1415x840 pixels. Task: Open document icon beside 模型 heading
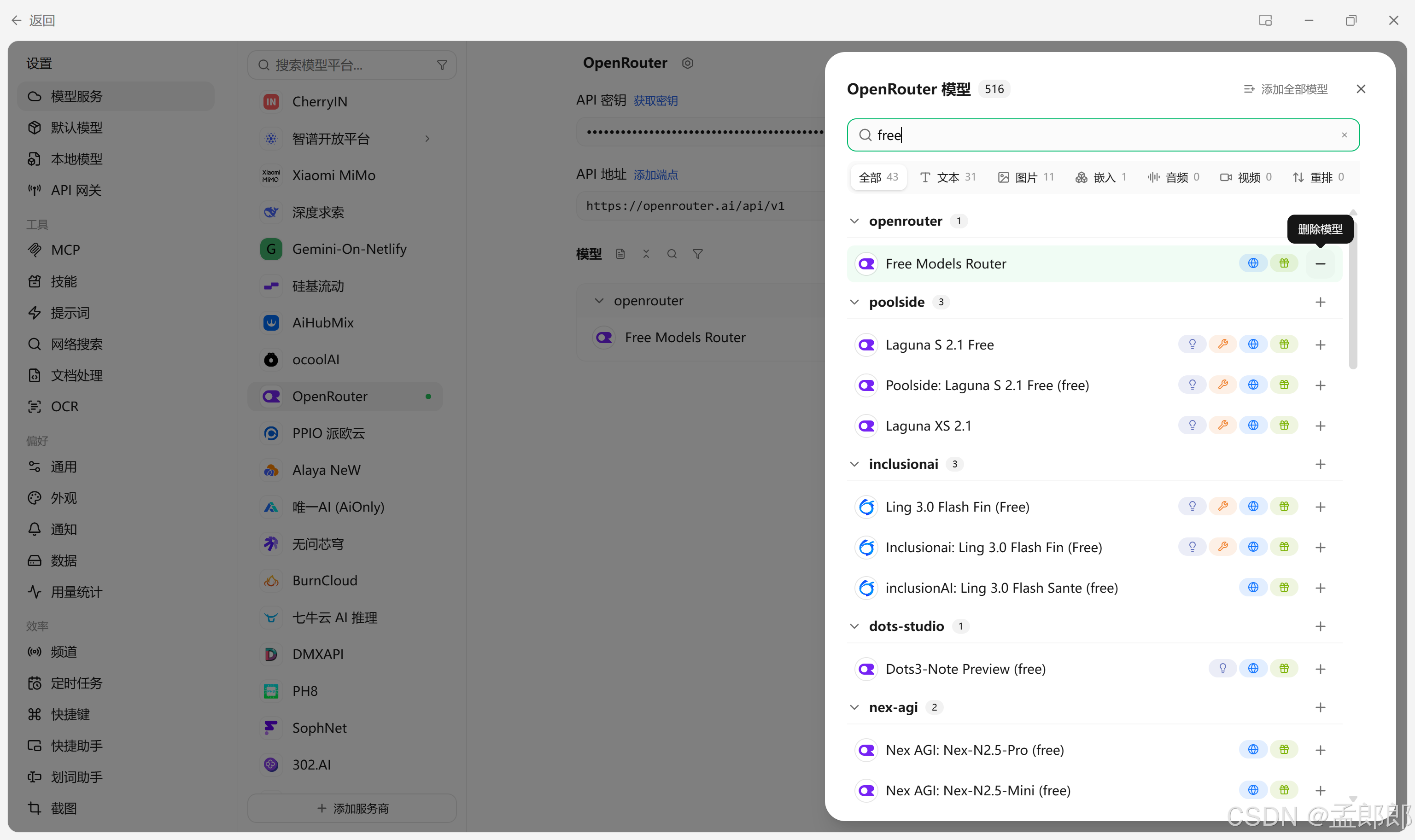[620, 254]
